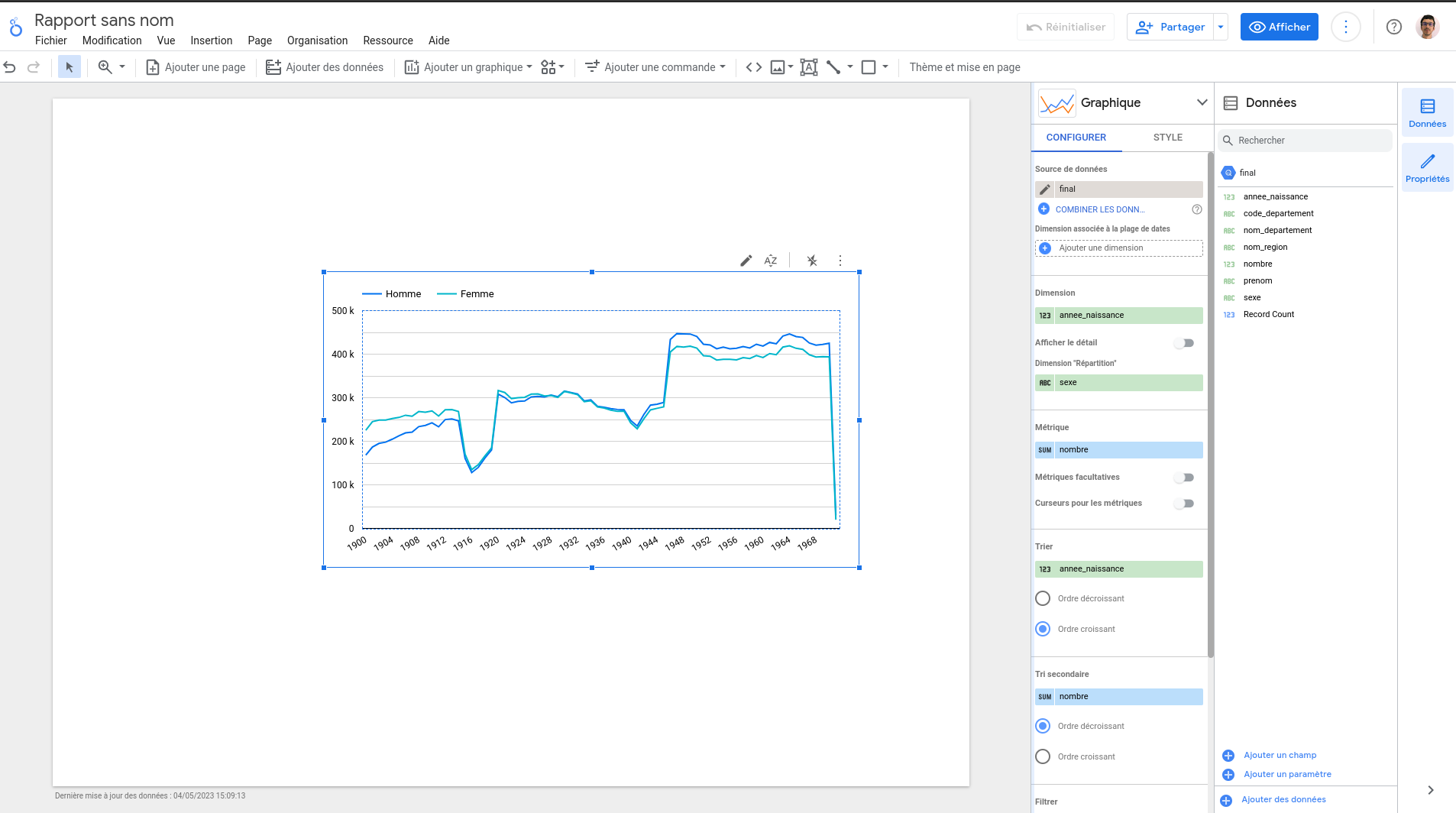This screenshot has height=813, width=1456.
Task: Click the Afficher button
Action: (x=1279, y=27)
